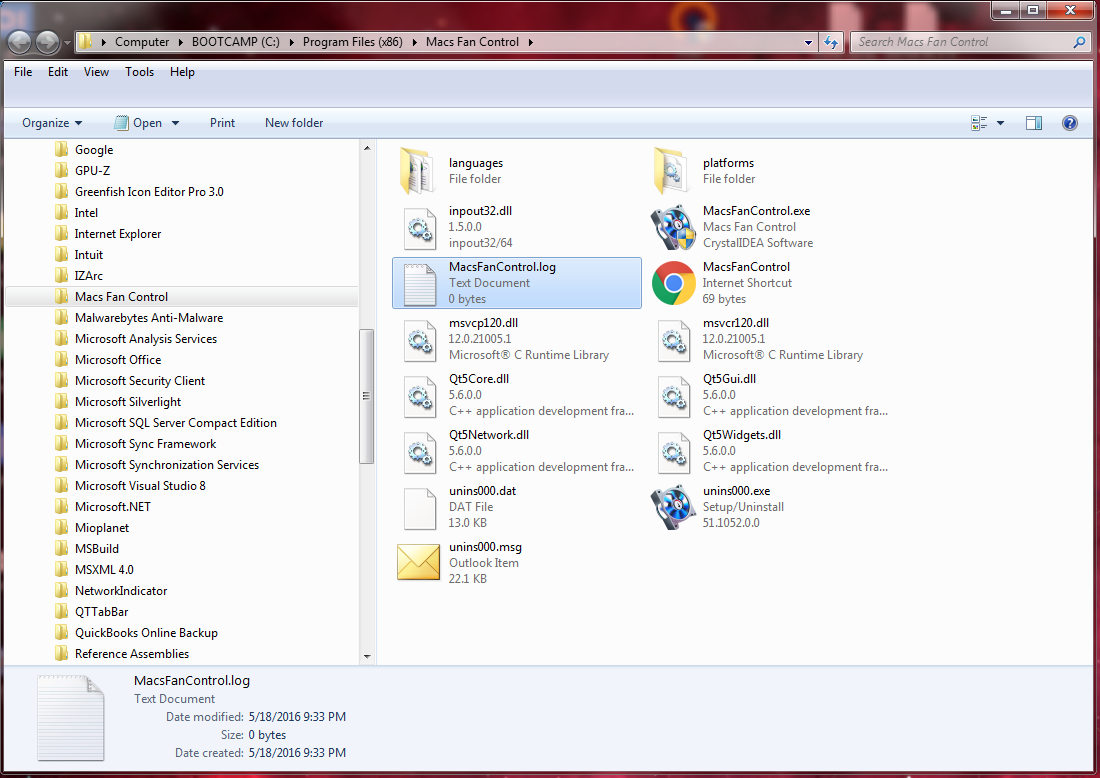Open the platforms folder icon

coord(673,170)
